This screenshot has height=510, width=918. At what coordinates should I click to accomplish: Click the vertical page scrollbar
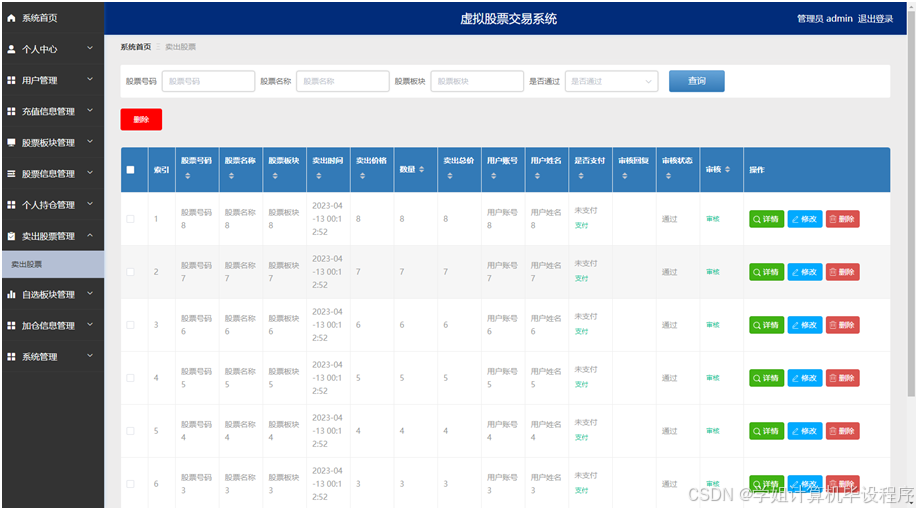[x=911, y=205]
